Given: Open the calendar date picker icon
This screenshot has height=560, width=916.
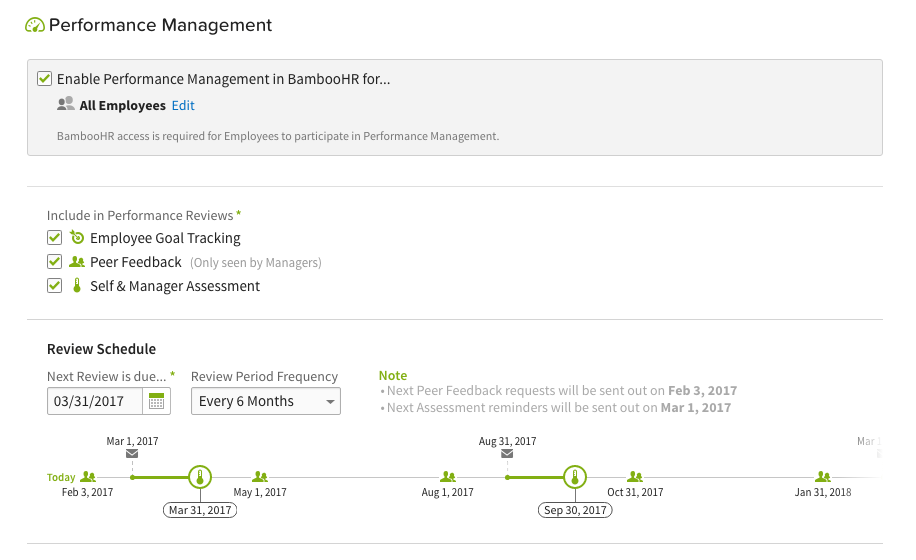Looking at the screenshot, I should point(157,401).
